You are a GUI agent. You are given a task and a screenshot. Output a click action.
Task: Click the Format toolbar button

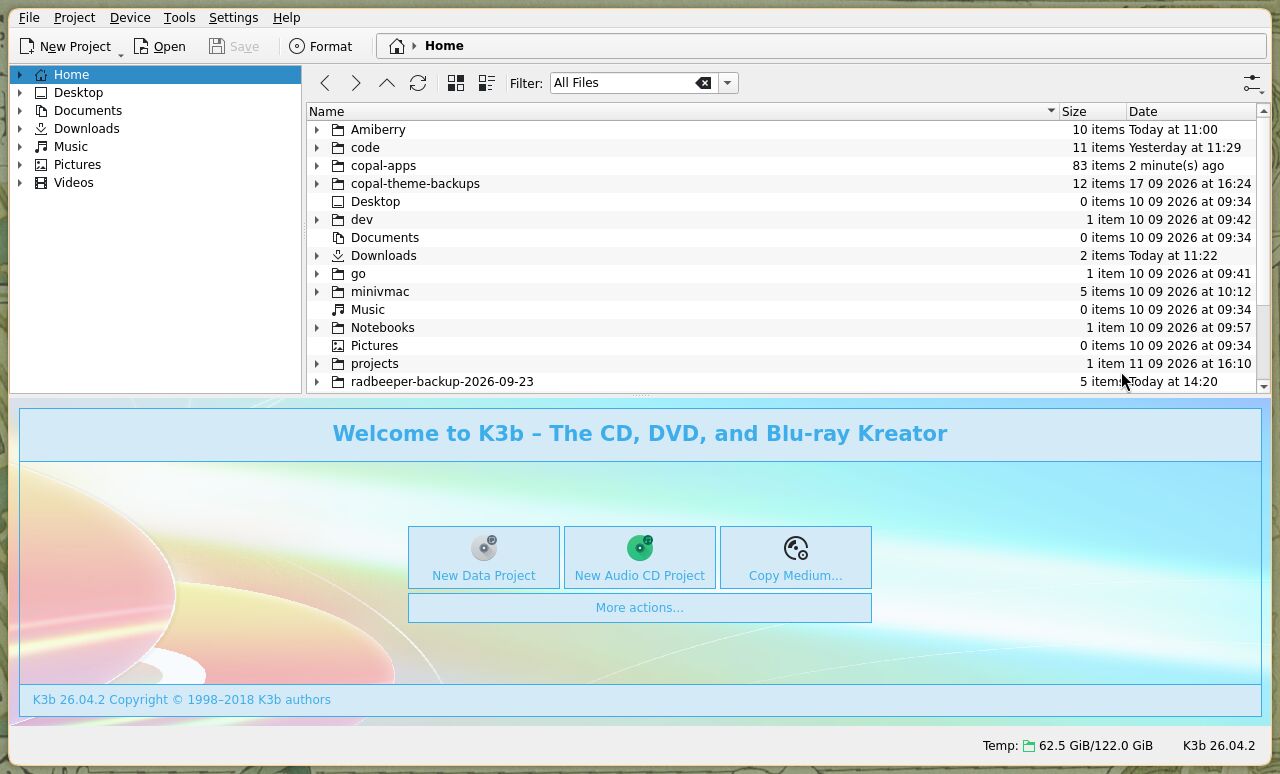(x=321, y=46)
